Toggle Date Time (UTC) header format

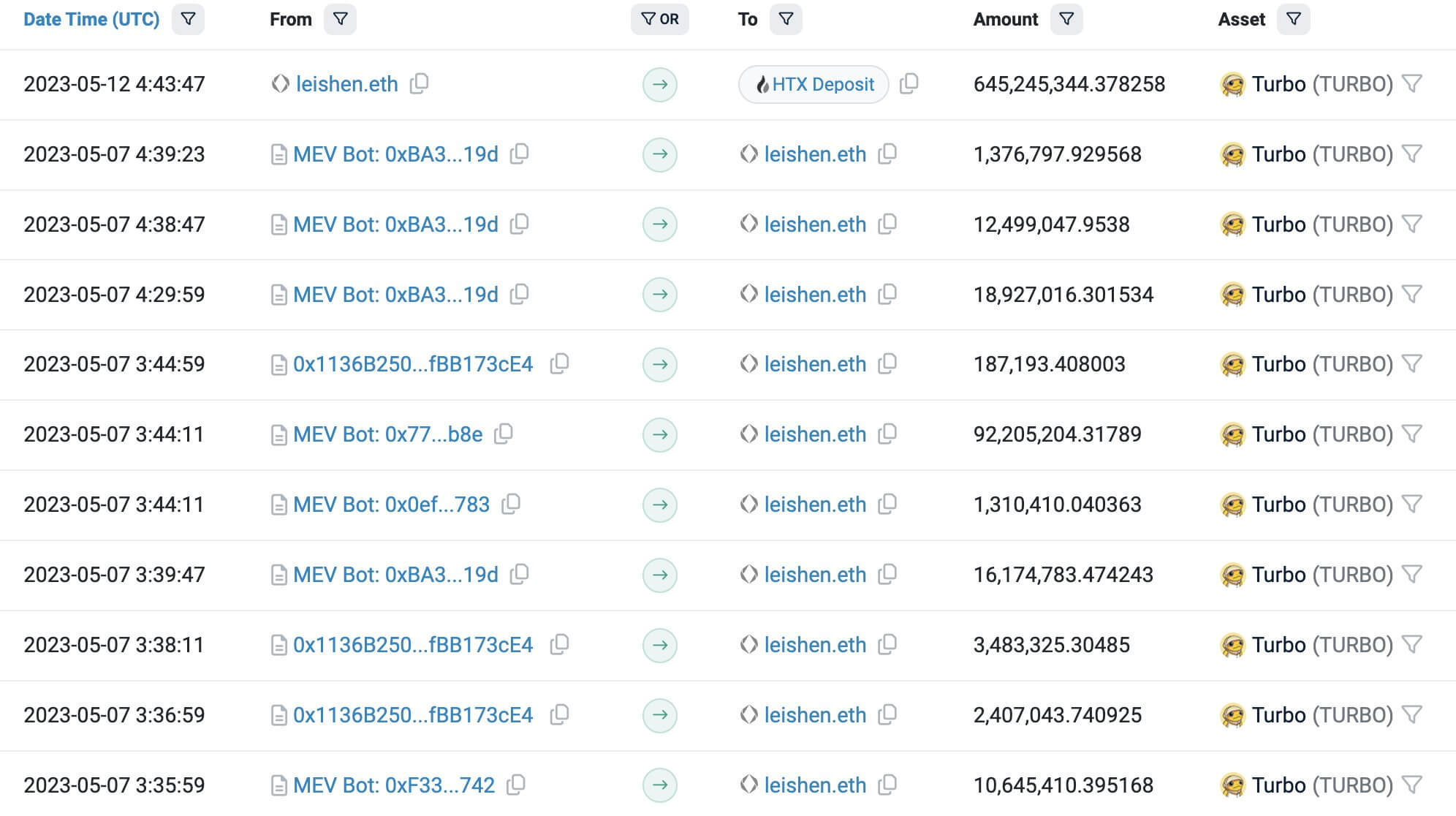91,20
